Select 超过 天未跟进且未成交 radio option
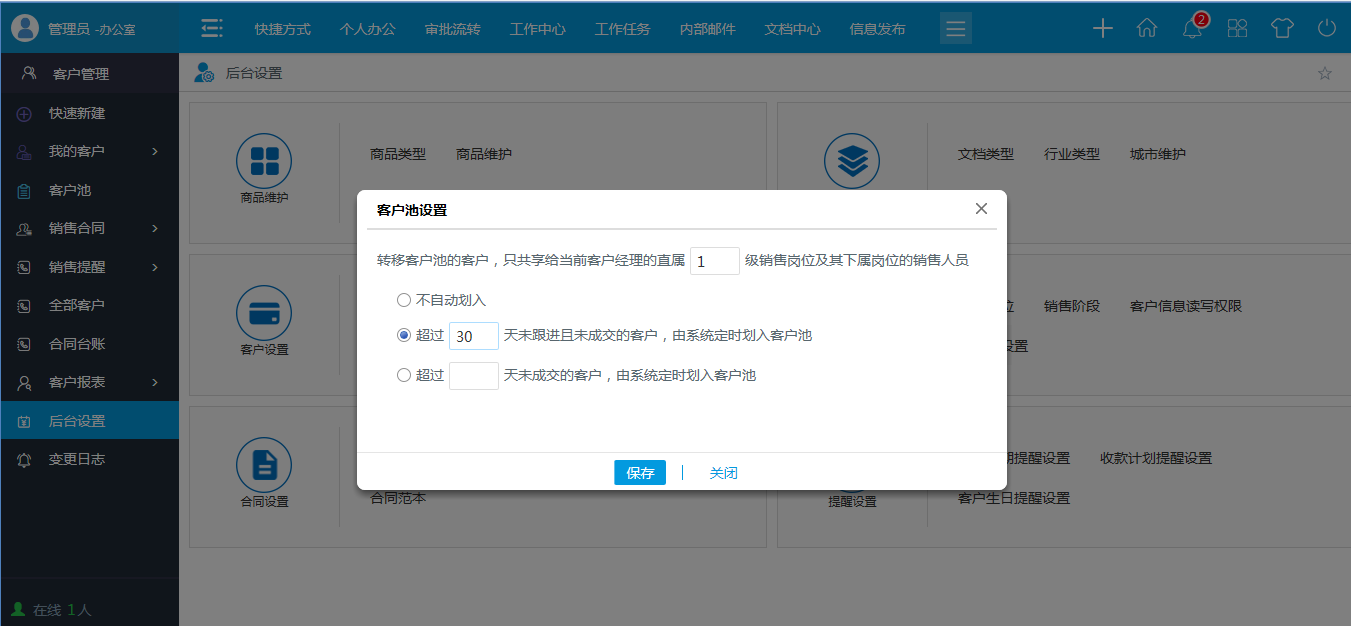The image size is (1351, 626). tap(404, 336)
